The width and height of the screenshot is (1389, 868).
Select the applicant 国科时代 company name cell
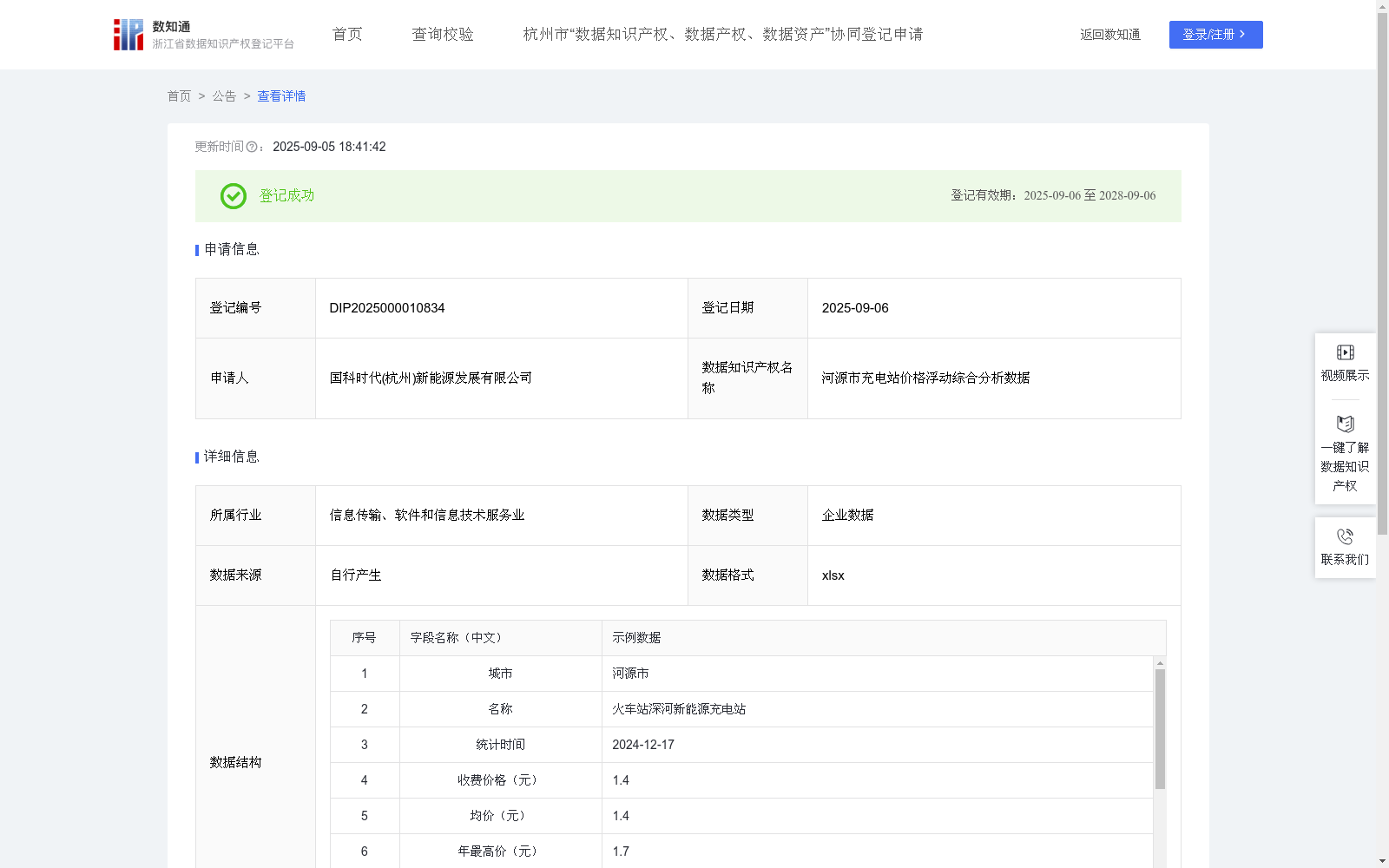pyautogui.click(x=431, y=378)
